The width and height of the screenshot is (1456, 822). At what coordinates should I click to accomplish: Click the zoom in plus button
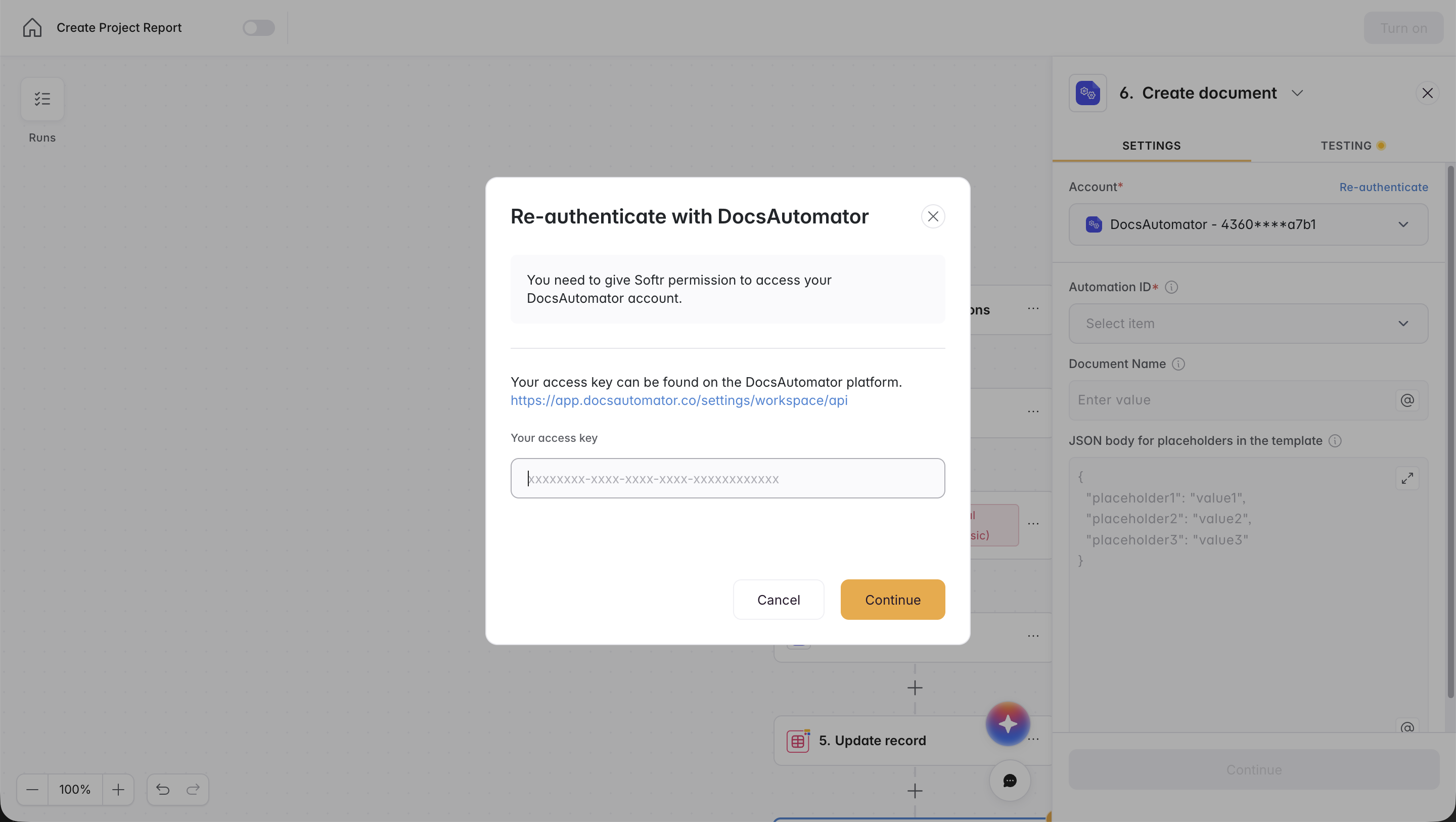click(118, 789)
